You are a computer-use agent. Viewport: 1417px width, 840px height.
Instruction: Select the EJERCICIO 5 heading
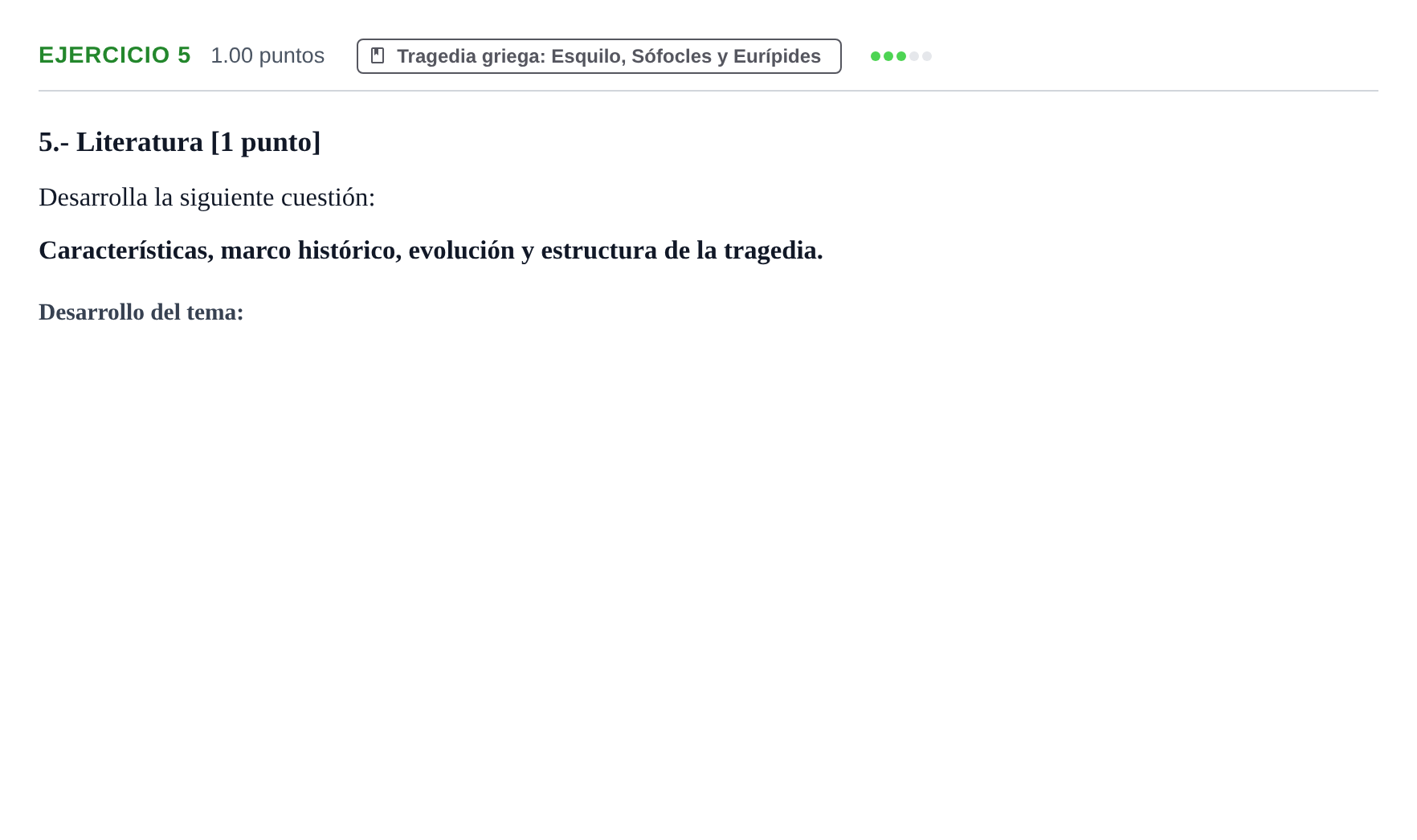coord(115,55)
